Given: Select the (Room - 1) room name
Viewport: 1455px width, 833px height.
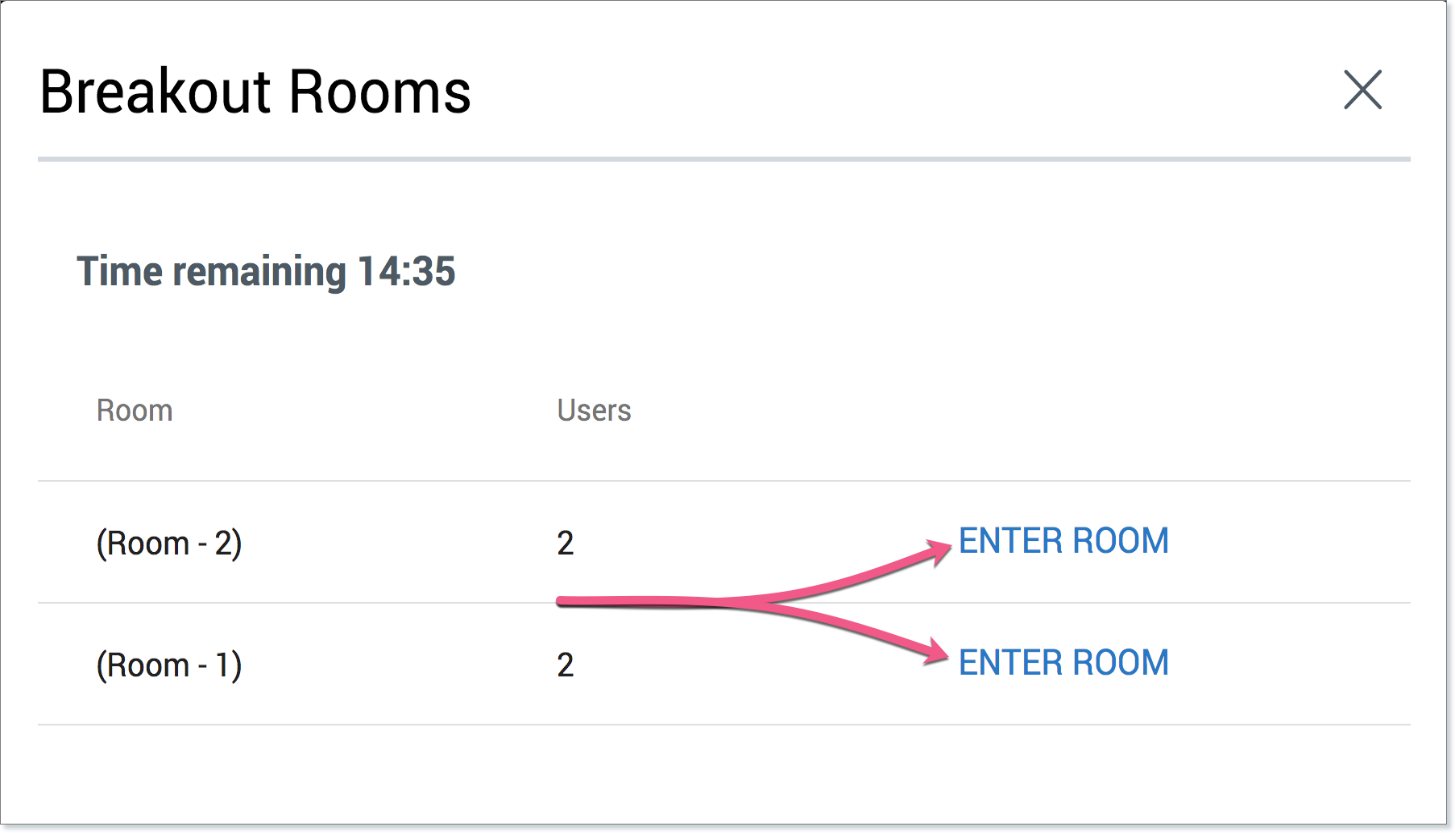Looking at the screenshot, I should [x=169, y=664].
